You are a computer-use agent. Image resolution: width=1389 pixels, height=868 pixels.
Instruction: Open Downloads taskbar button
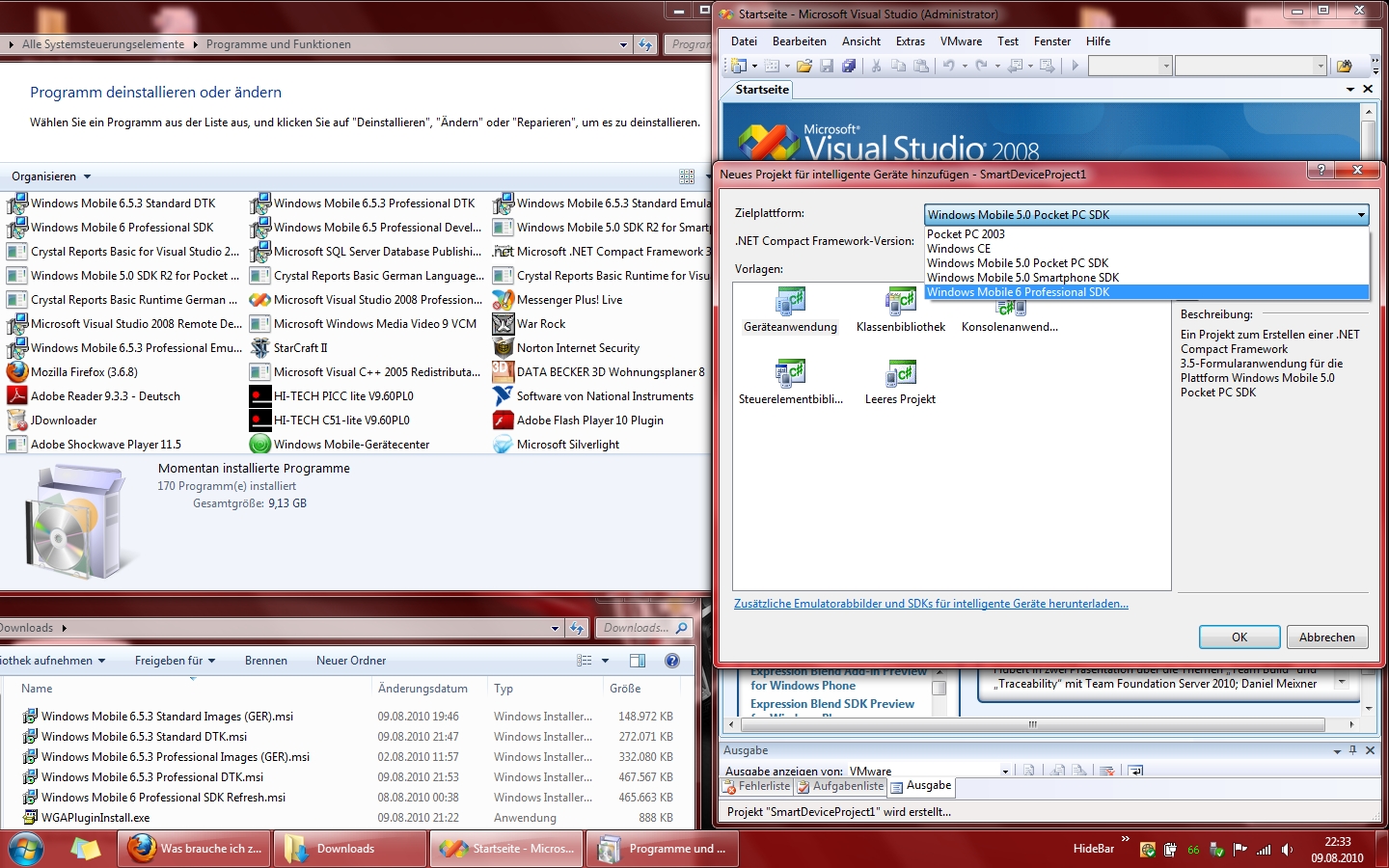350,849
